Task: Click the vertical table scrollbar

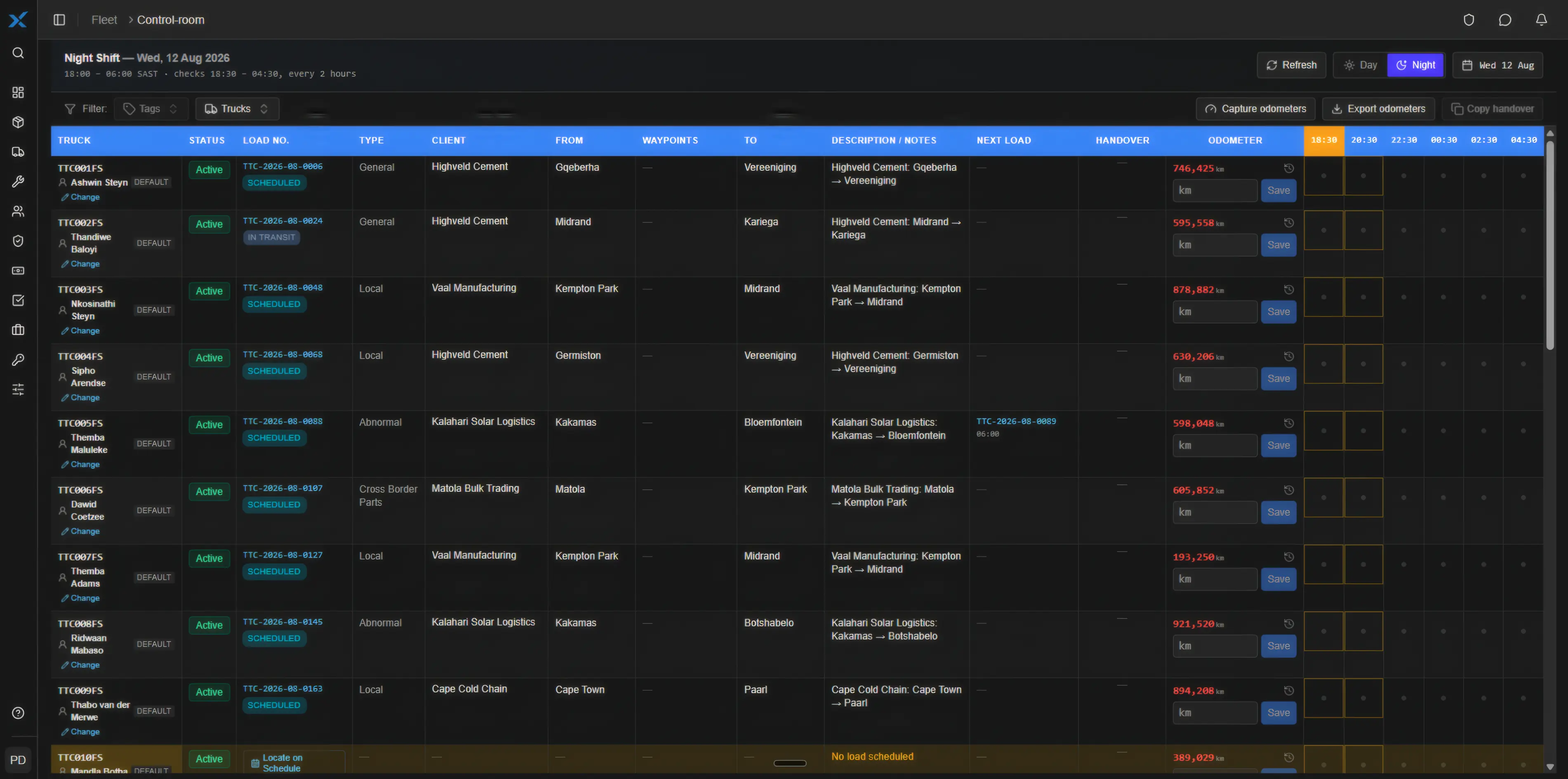Action: [x=1550, y=246]
